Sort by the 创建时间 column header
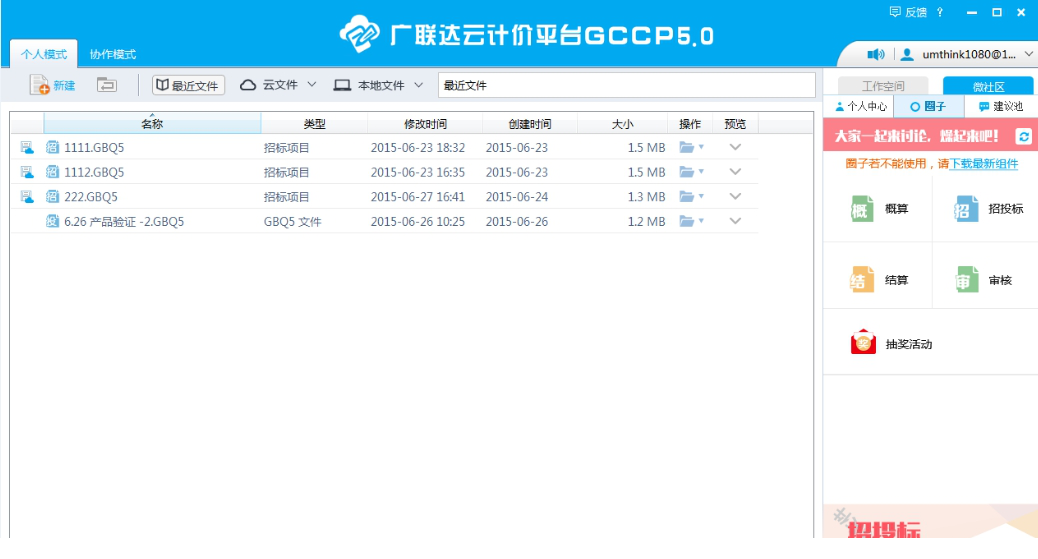The image size is (1038, 559). 530,124
